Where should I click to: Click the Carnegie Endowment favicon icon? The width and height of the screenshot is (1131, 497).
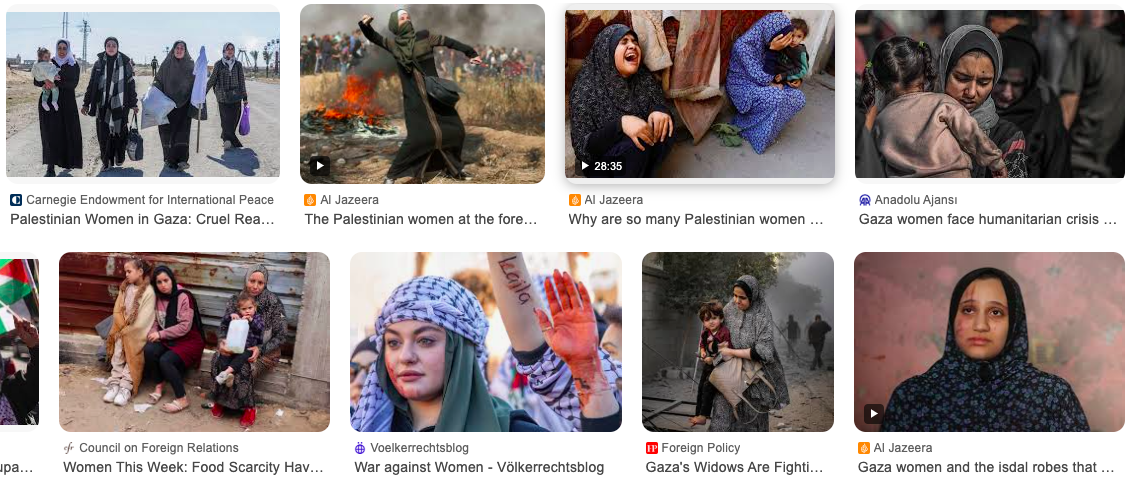[x=16, y=200]
